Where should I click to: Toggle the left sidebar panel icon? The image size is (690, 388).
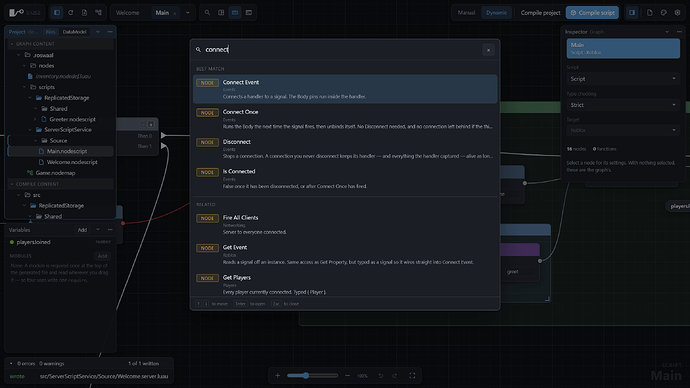57,13
